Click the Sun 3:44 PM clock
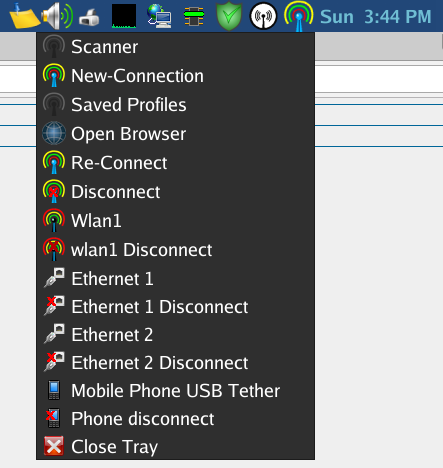Image resolution: width=443 pixels, height=468 pixels. point(376,17)
